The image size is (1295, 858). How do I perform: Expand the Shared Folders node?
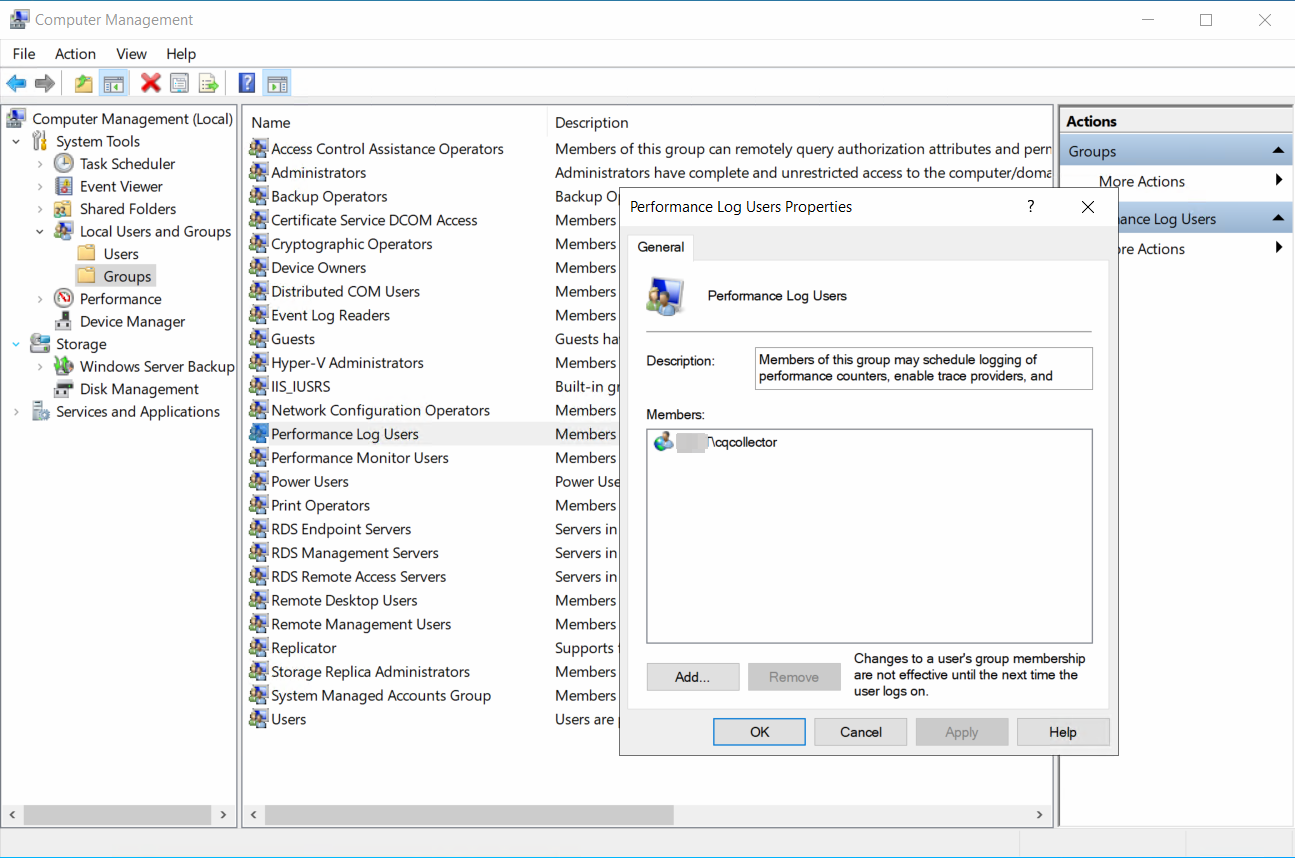click(40, 208)
